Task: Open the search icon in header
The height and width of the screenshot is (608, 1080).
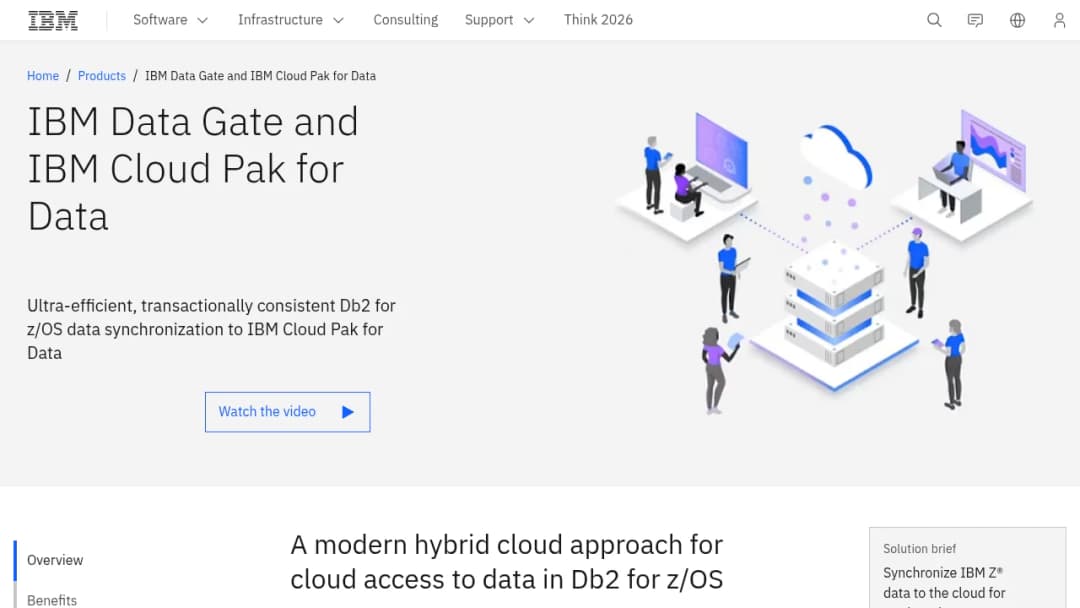Action: pos(934,20)
